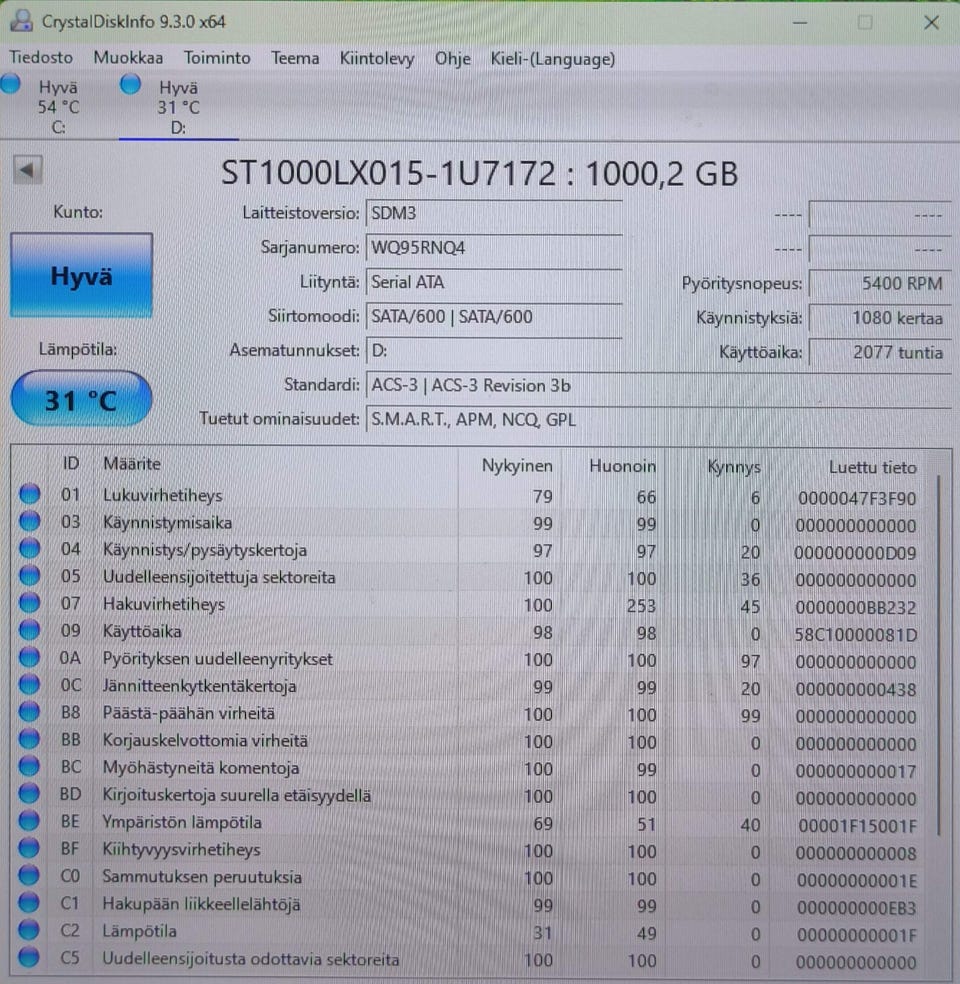Click status orb for Lämpötila C2 row
The height and width of the screenshot is (984, 960).
pos(29,932)
